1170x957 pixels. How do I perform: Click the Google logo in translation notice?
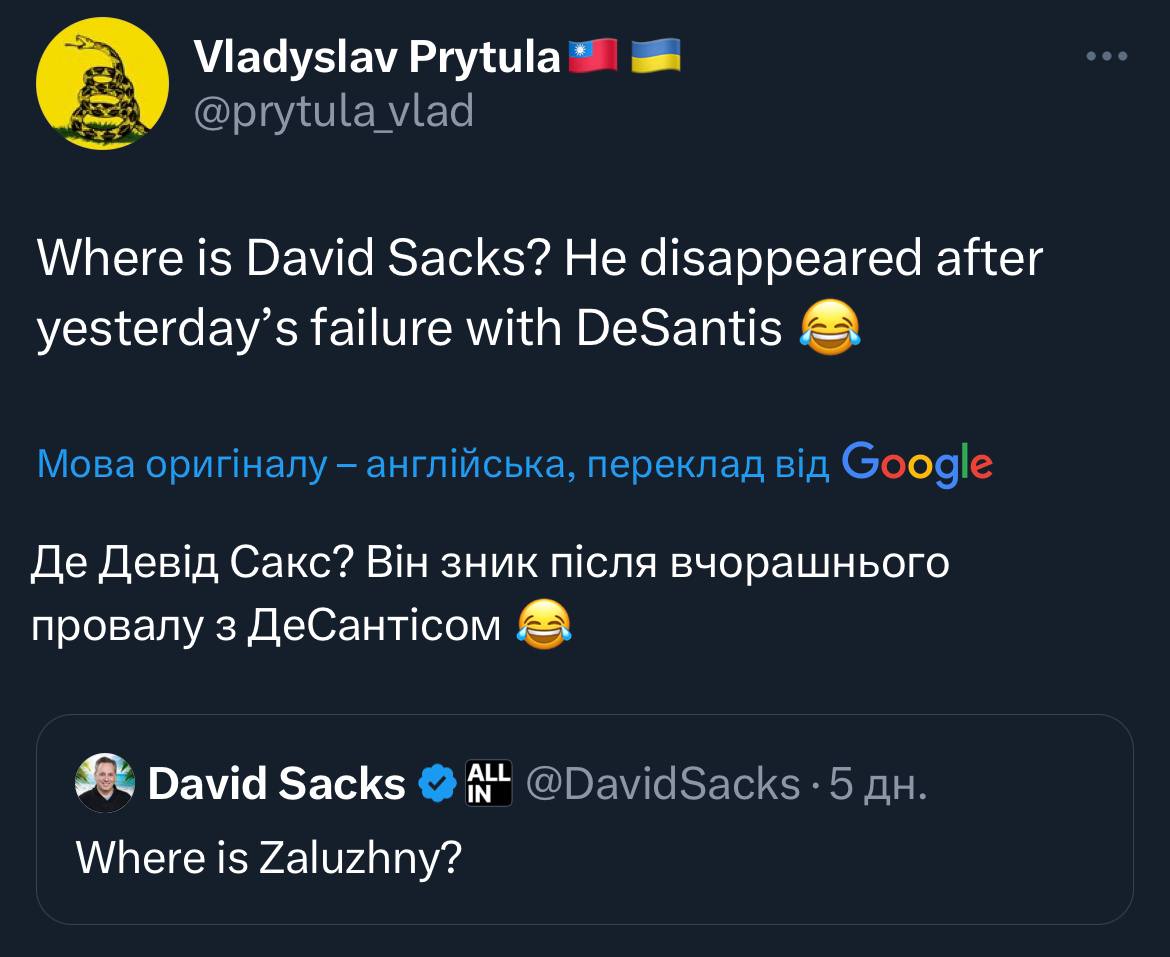pos(917,462)
